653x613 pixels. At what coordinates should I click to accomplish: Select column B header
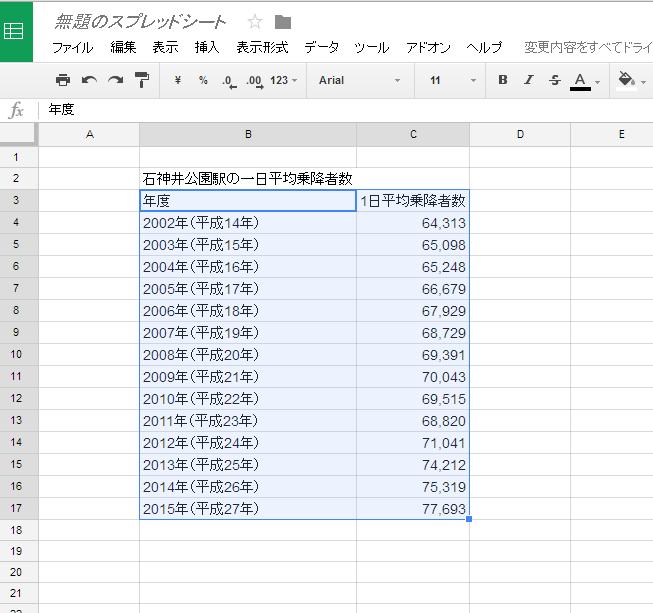[248, 135]
